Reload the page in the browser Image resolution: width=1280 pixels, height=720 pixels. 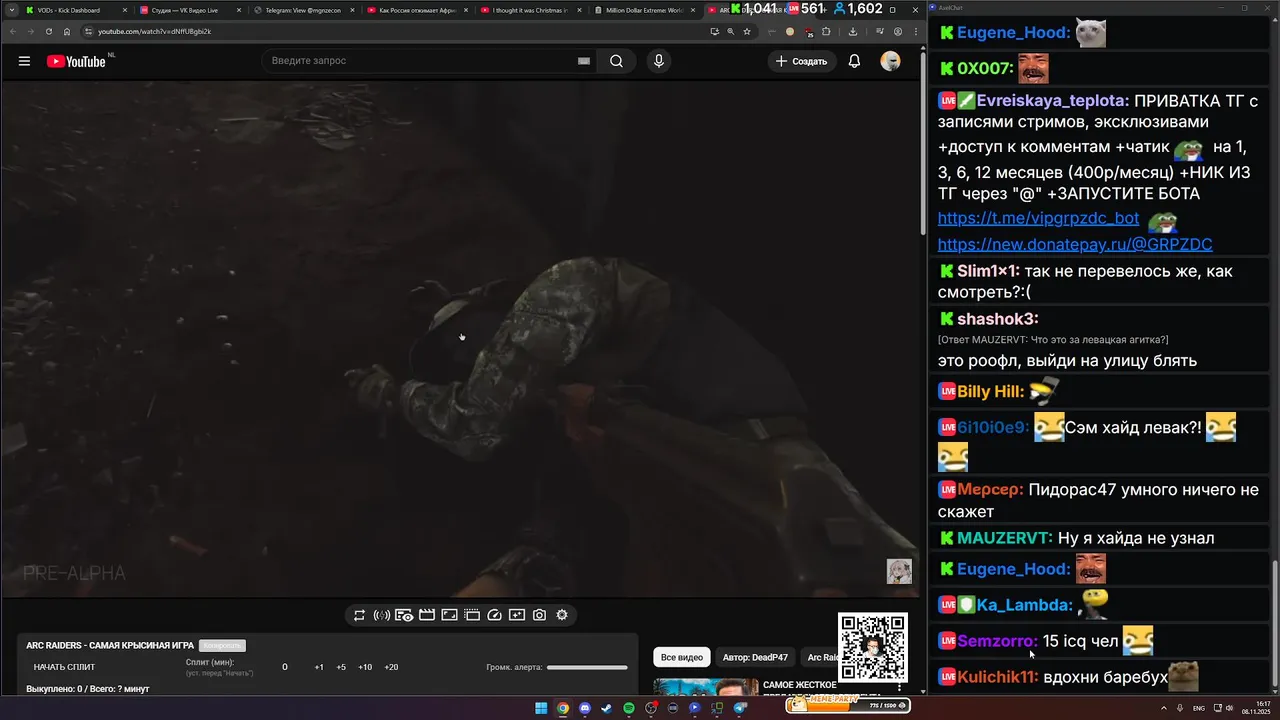[48, 31]
